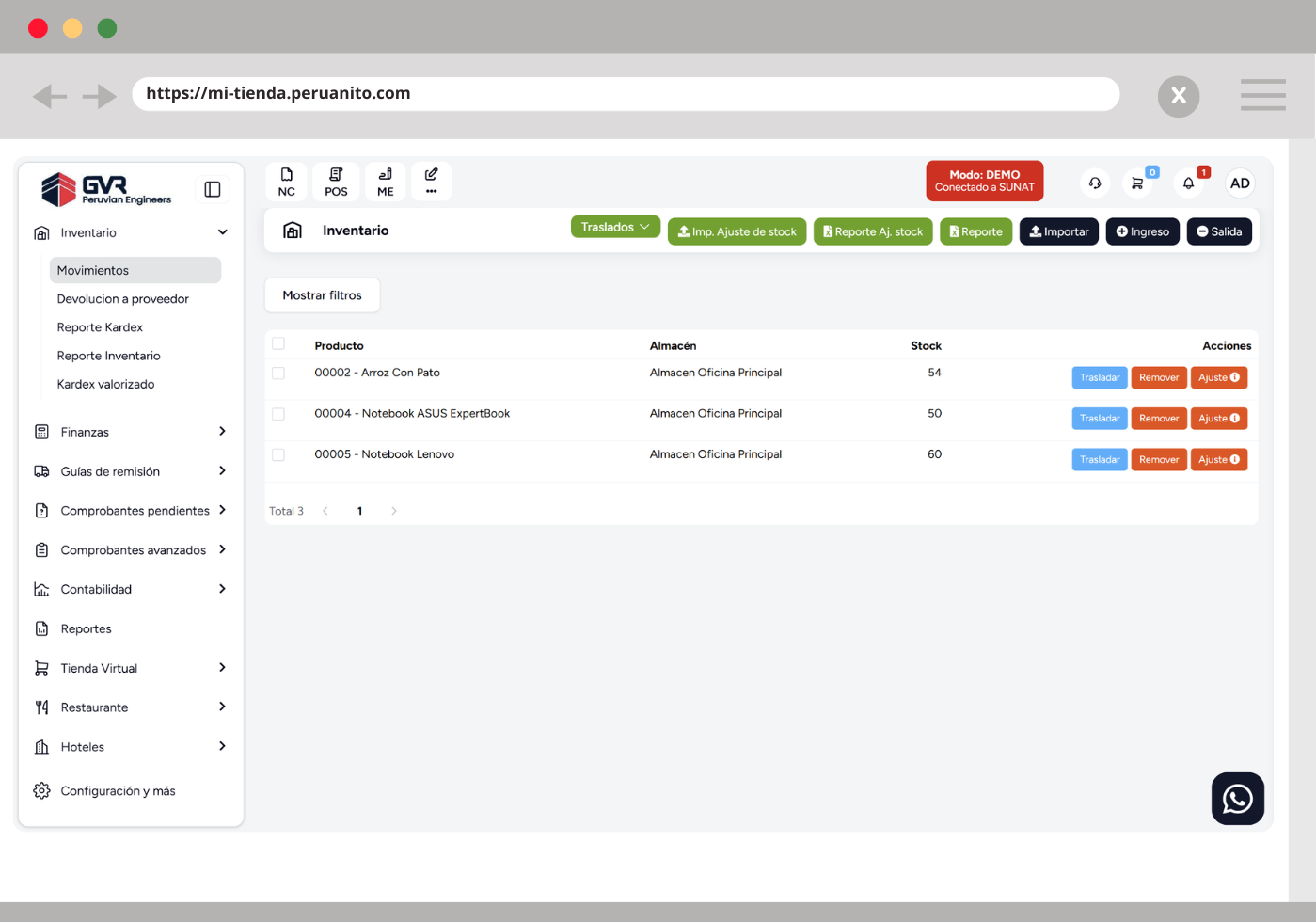This screenshot has height=922, width=1316.
Task: Click the Inventario header warehouse icon
Action: point(293,230)
